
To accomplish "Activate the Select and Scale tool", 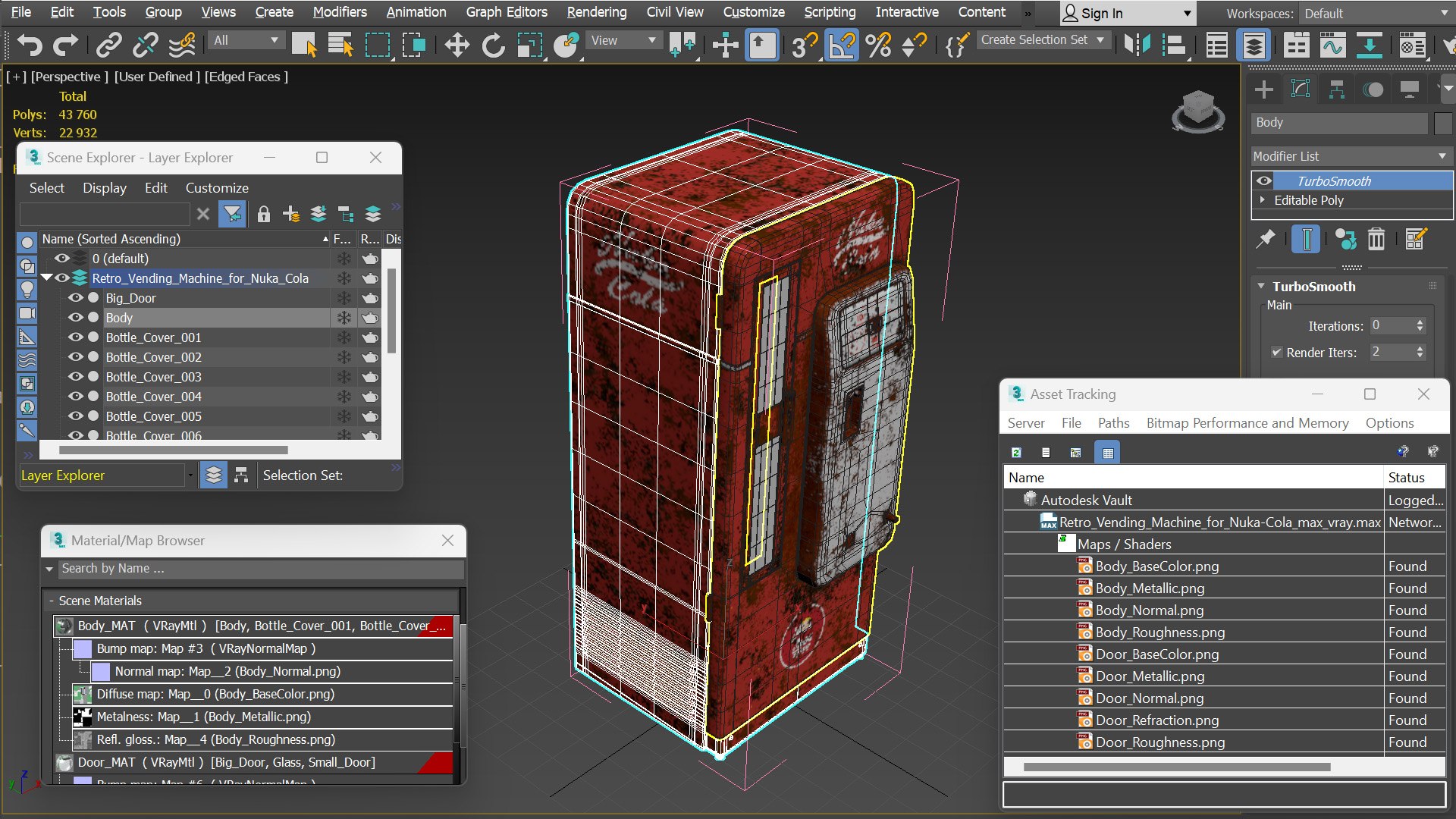I will (x=530, y=45).
